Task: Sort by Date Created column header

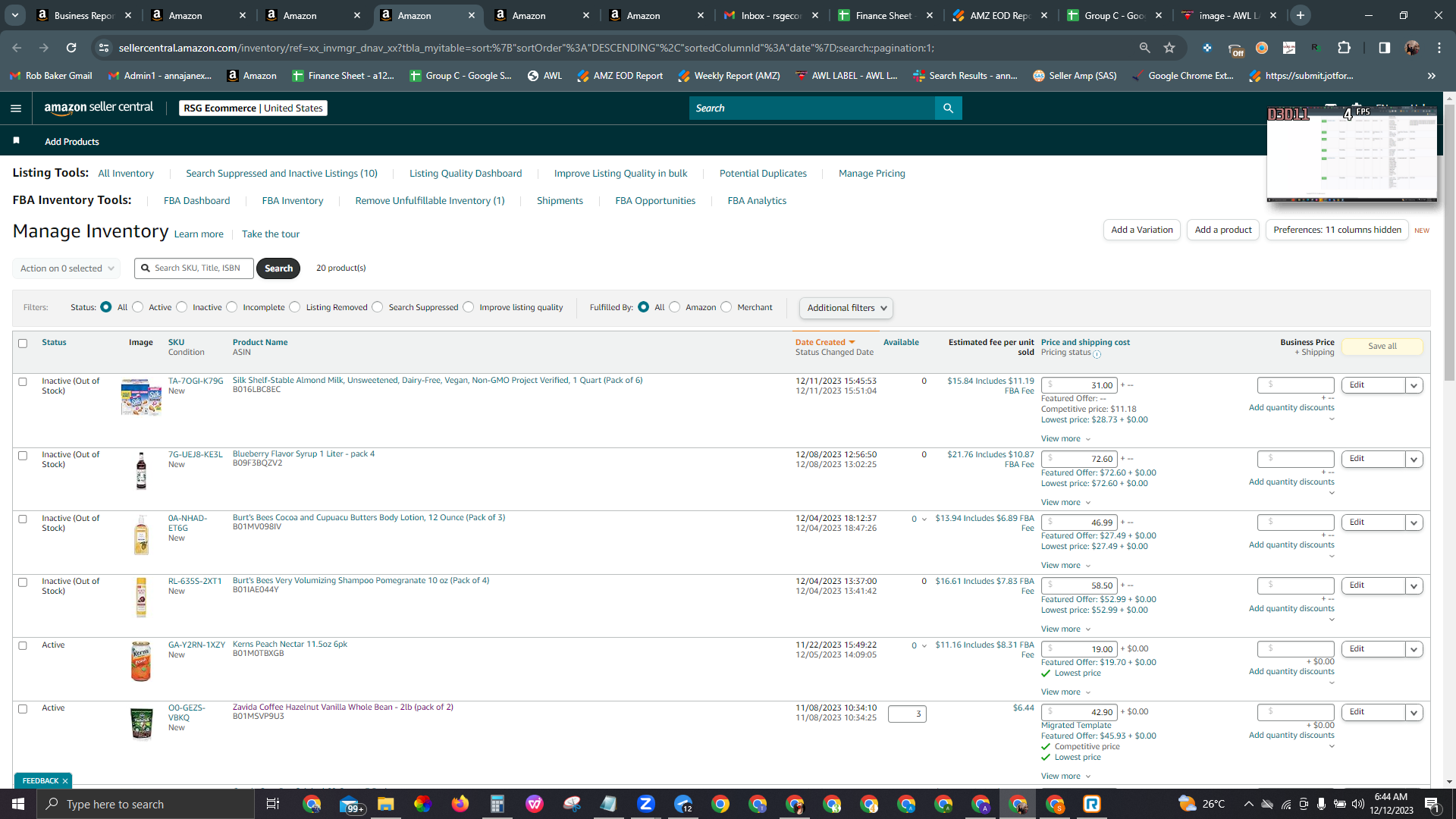Action: coord(825,343)
